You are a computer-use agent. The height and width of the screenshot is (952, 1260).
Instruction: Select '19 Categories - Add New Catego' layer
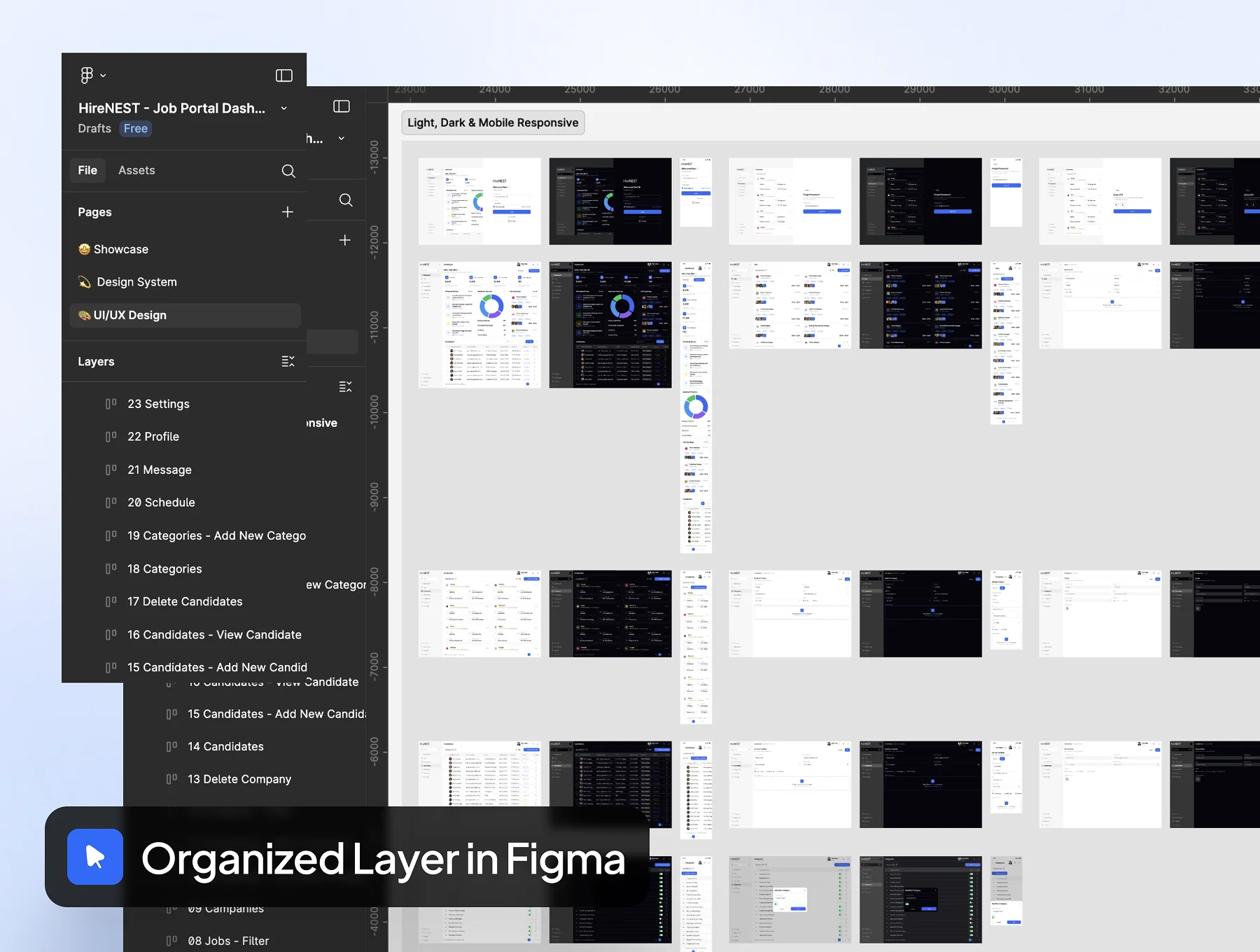point(217,535)
